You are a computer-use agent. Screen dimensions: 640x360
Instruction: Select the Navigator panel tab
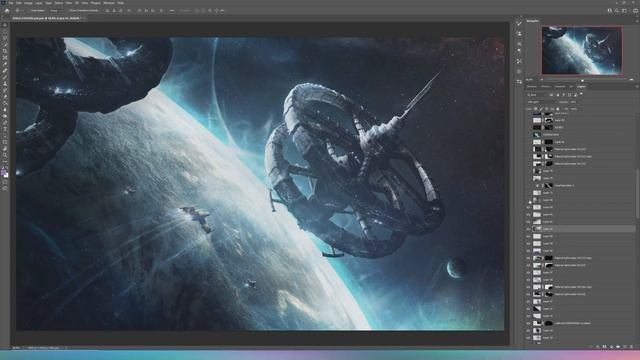(x=533, y=21)
